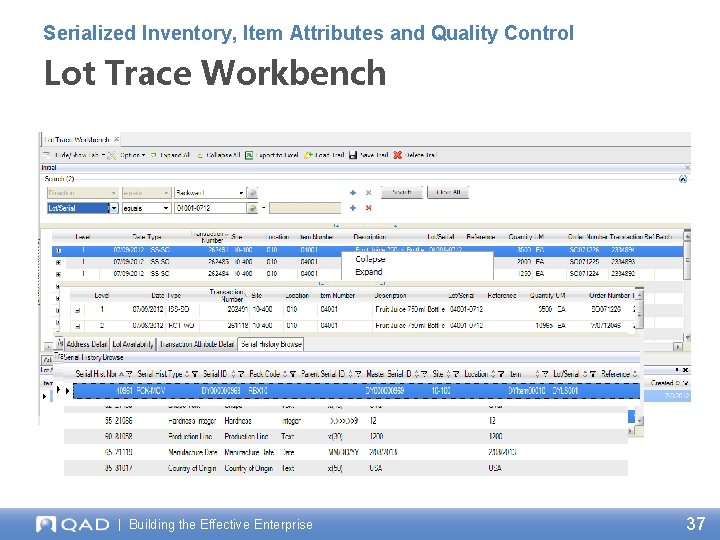This screenshot has height=540, width=720.
Task: Select the order cell SO071225
Action: click(x=584, y=262)
